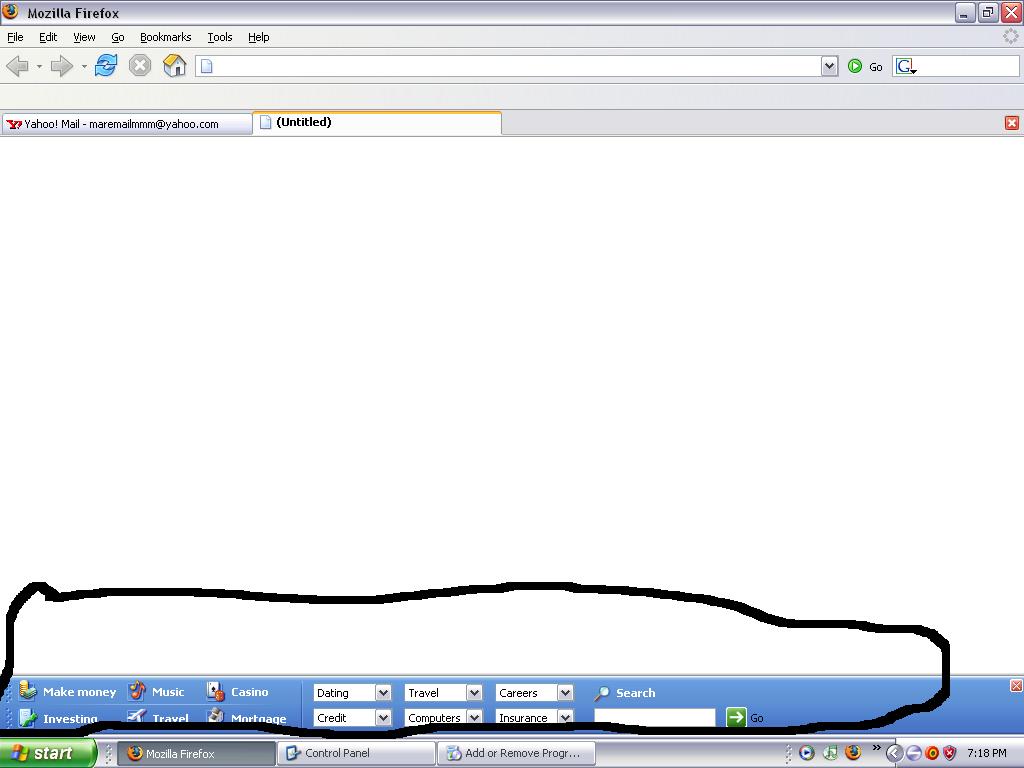Open the Tools menu

220,37
